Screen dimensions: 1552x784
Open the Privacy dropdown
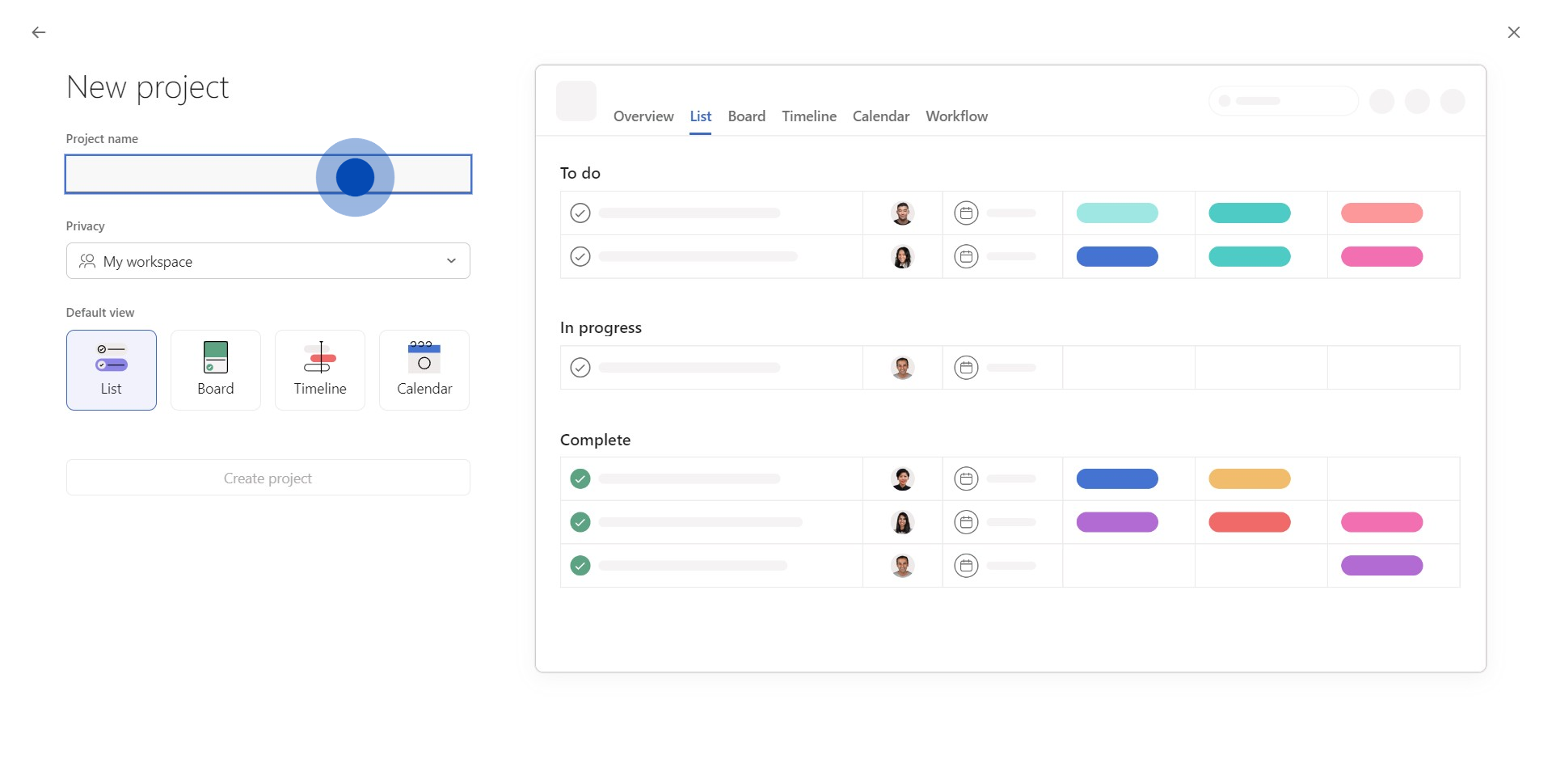point(268,261)
